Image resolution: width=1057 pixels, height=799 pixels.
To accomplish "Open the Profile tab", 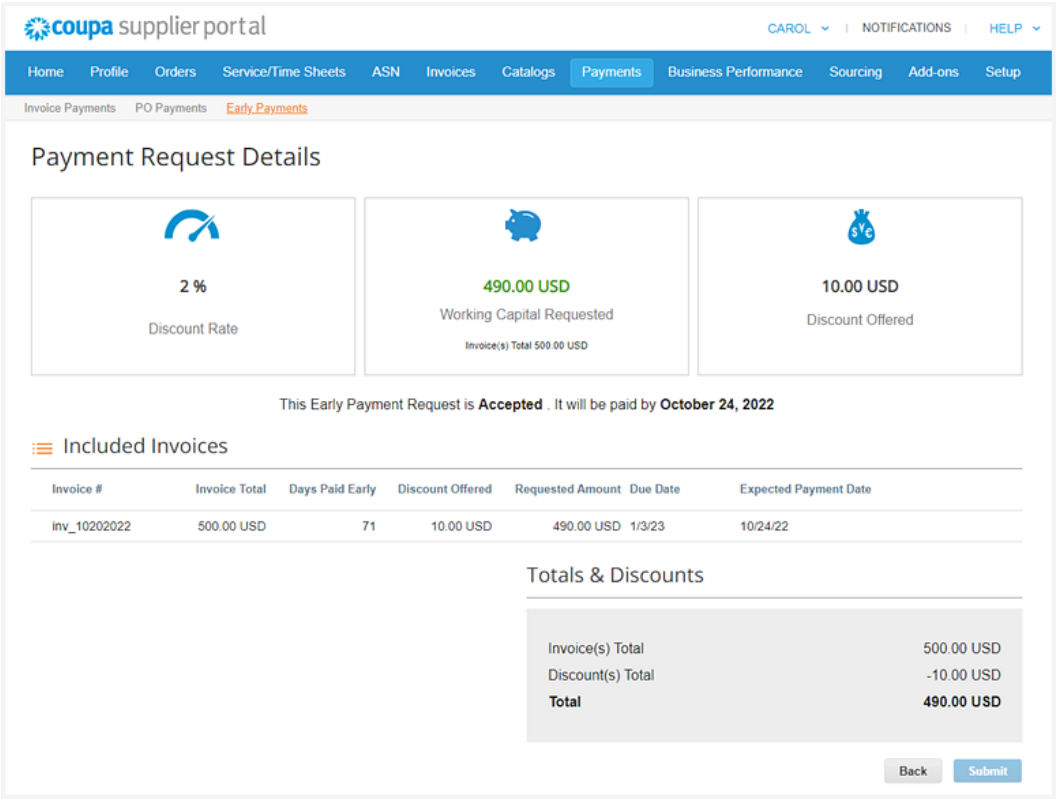I will [x=109, y=72].
